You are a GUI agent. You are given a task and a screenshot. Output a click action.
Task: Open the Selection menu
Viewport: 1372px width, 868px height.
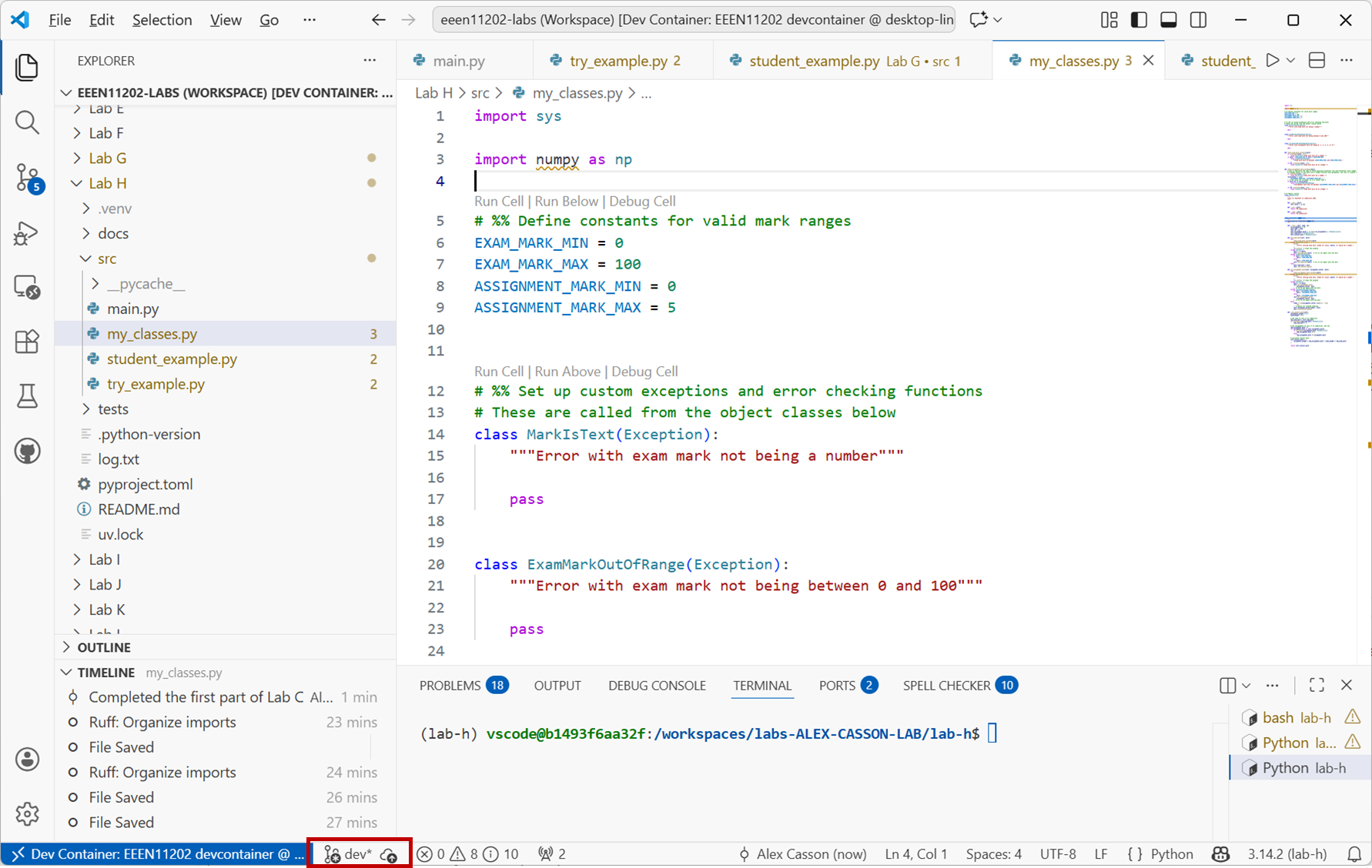tap(162, 20)
